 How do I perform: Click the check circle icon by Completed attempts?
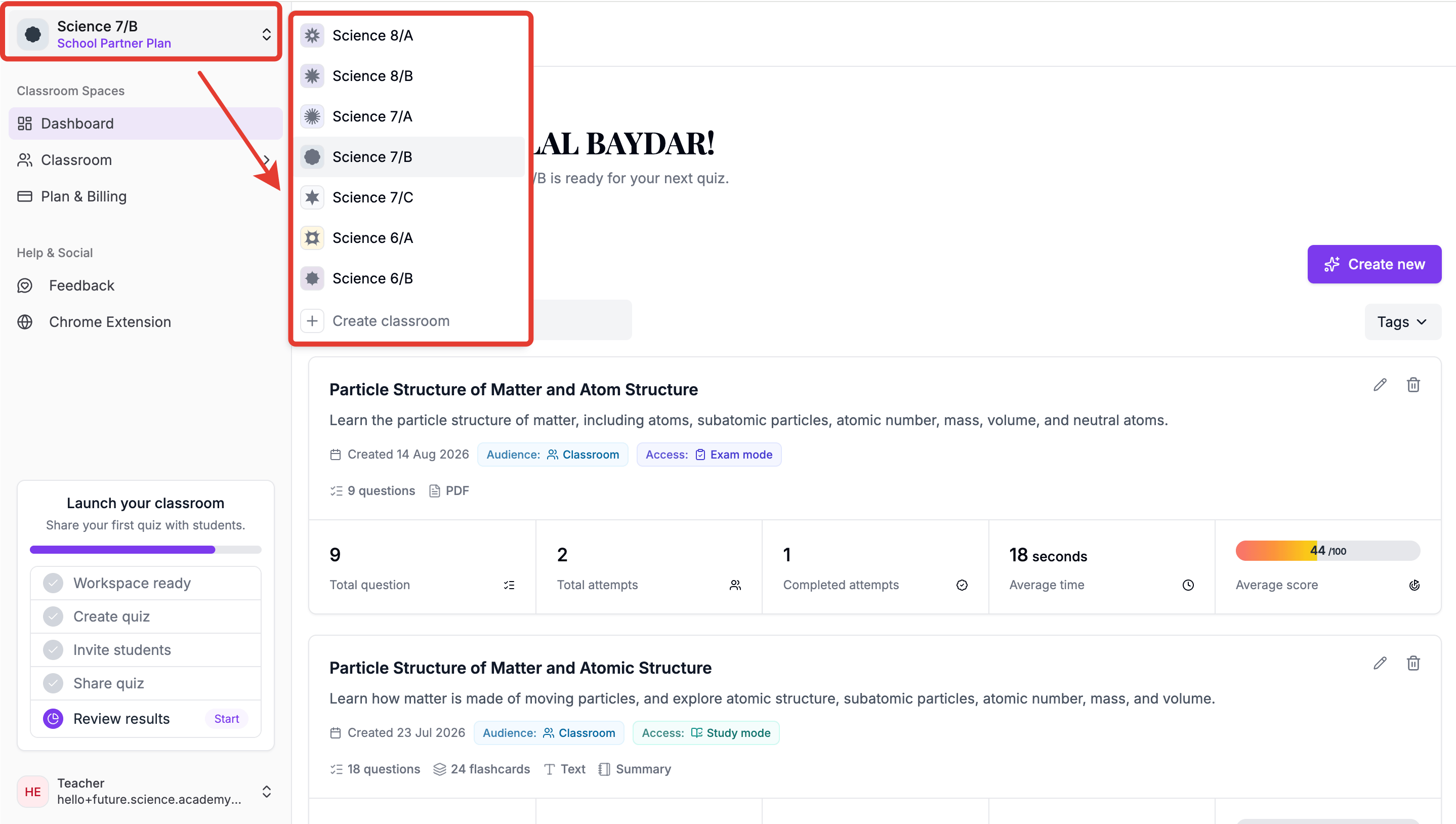(x=962, y=585)
